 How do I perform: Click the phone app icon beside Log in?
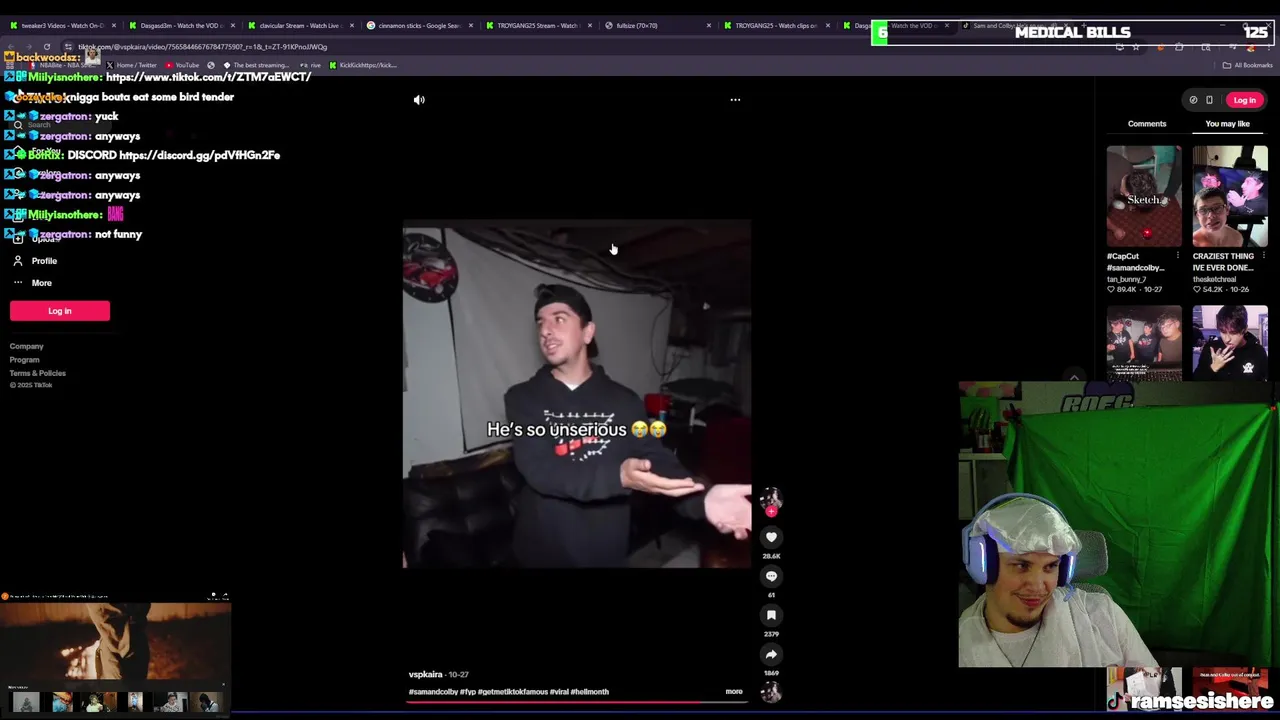[1209, 100]
